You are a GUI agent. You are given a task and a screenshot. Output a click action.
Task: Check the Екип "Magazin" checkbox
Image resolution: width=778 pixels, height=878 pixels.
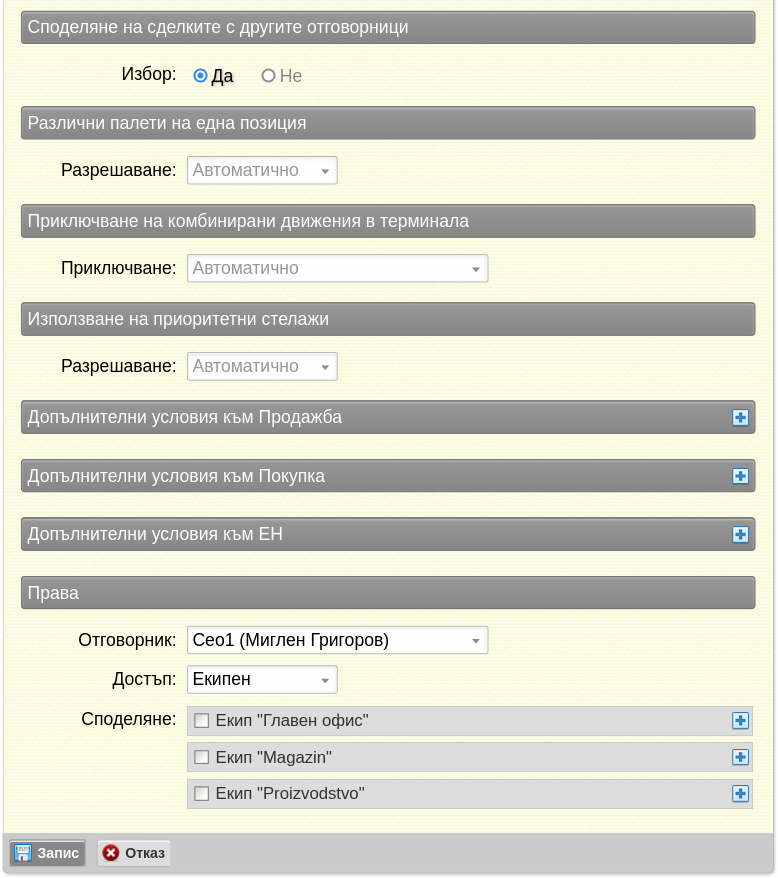click(201, 757)
